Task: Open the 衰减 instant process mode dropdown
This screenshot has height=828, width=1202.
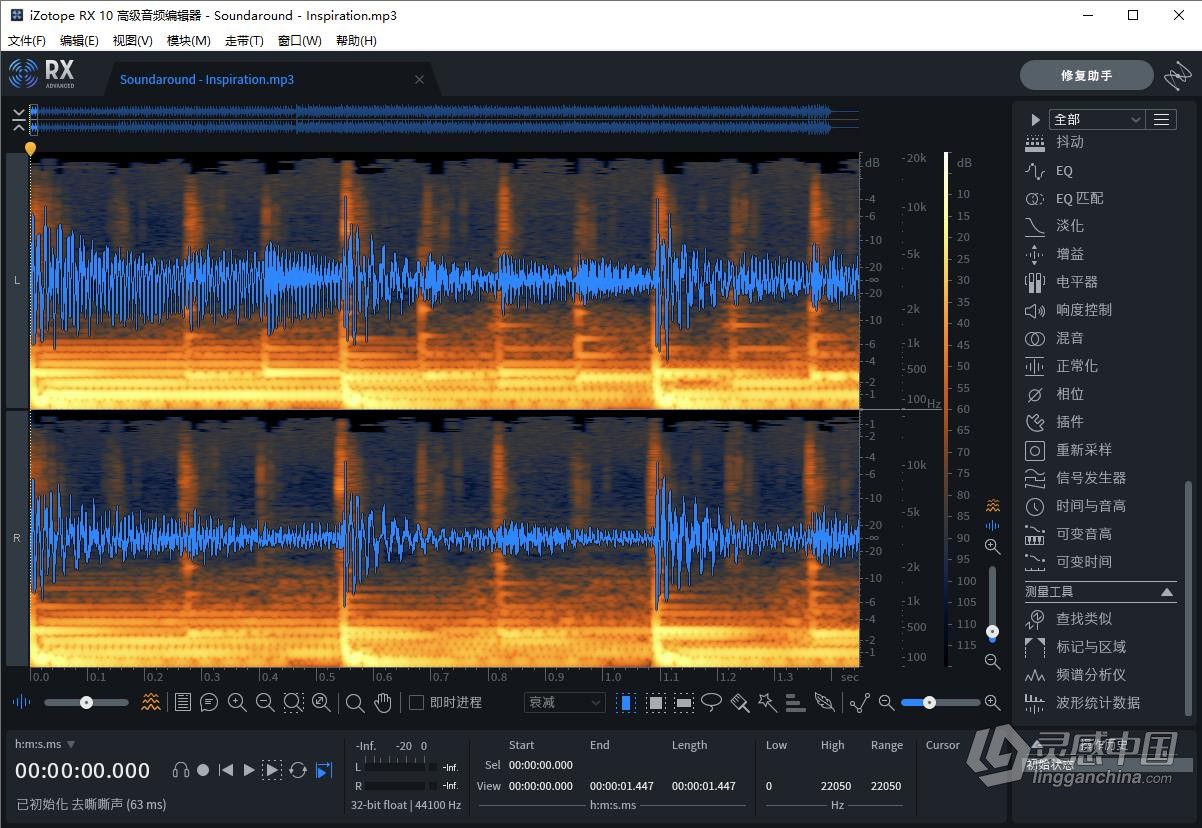Action: coord(565,703)
